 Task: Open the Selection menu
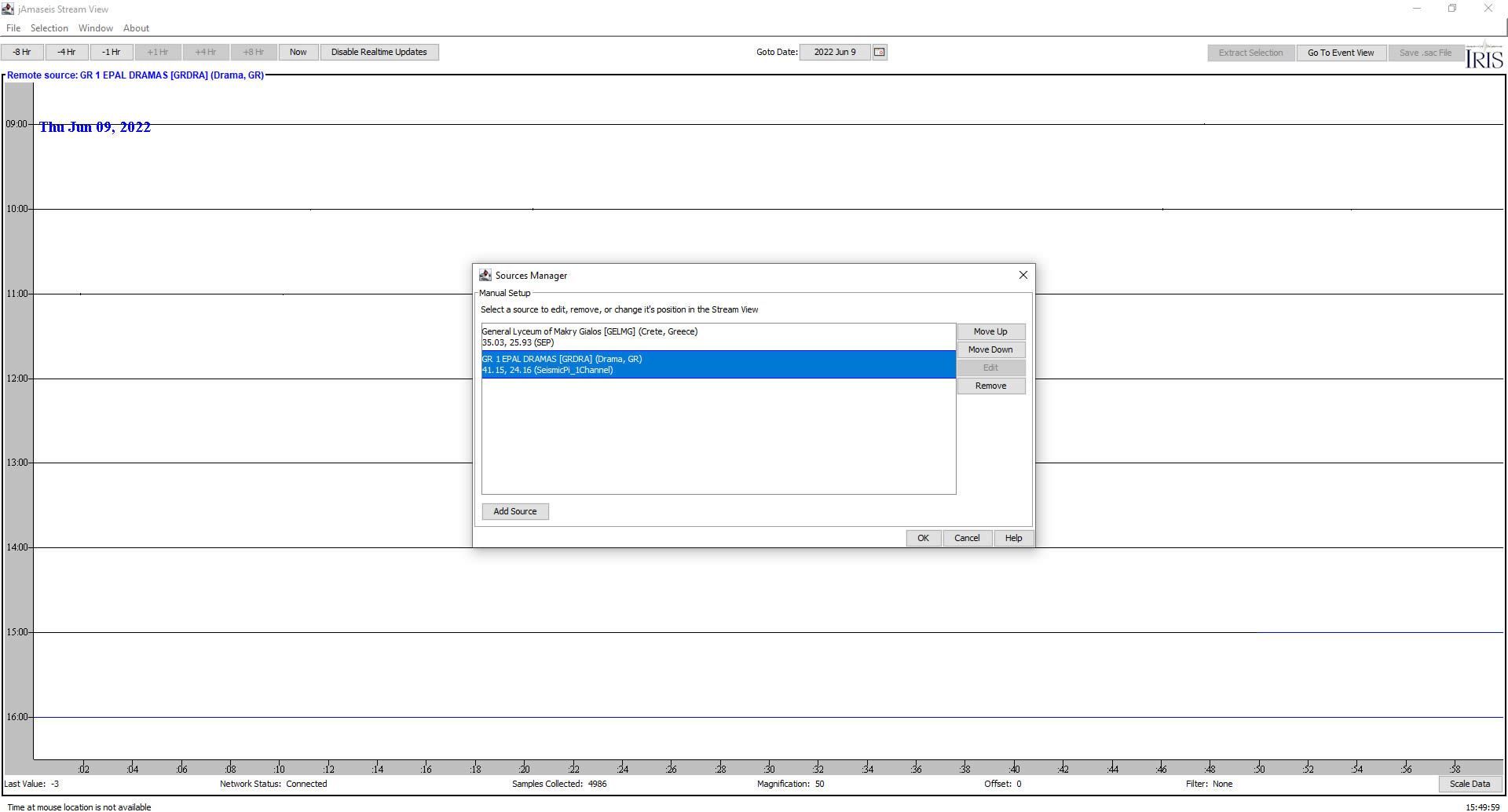click(x=49, y=28)
